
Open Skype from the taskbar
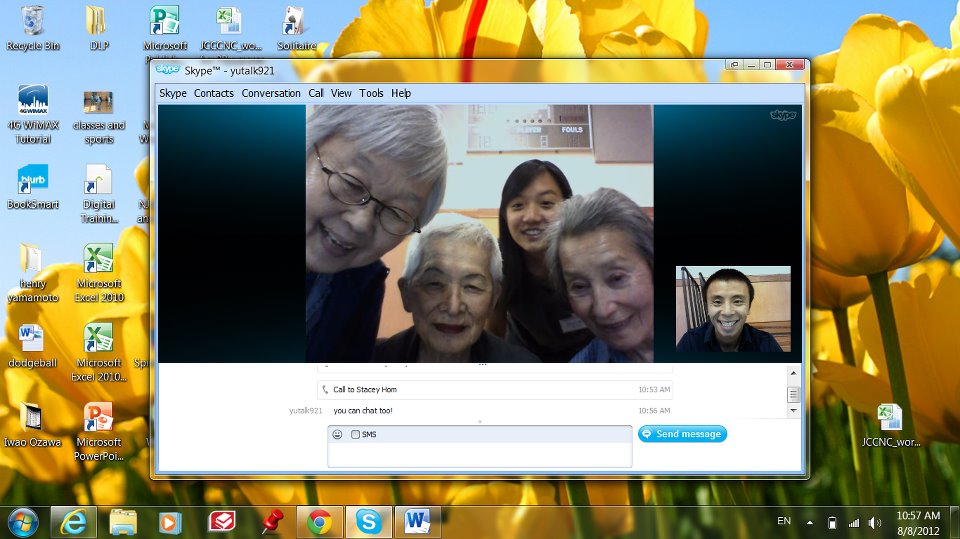pyautogui.click(x=368, y=521)
